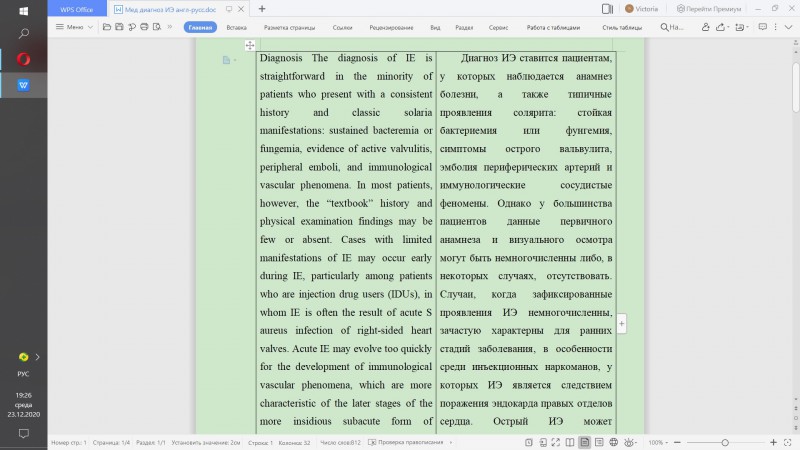Open the Рецензирование ribbon tab

point(391,28)
